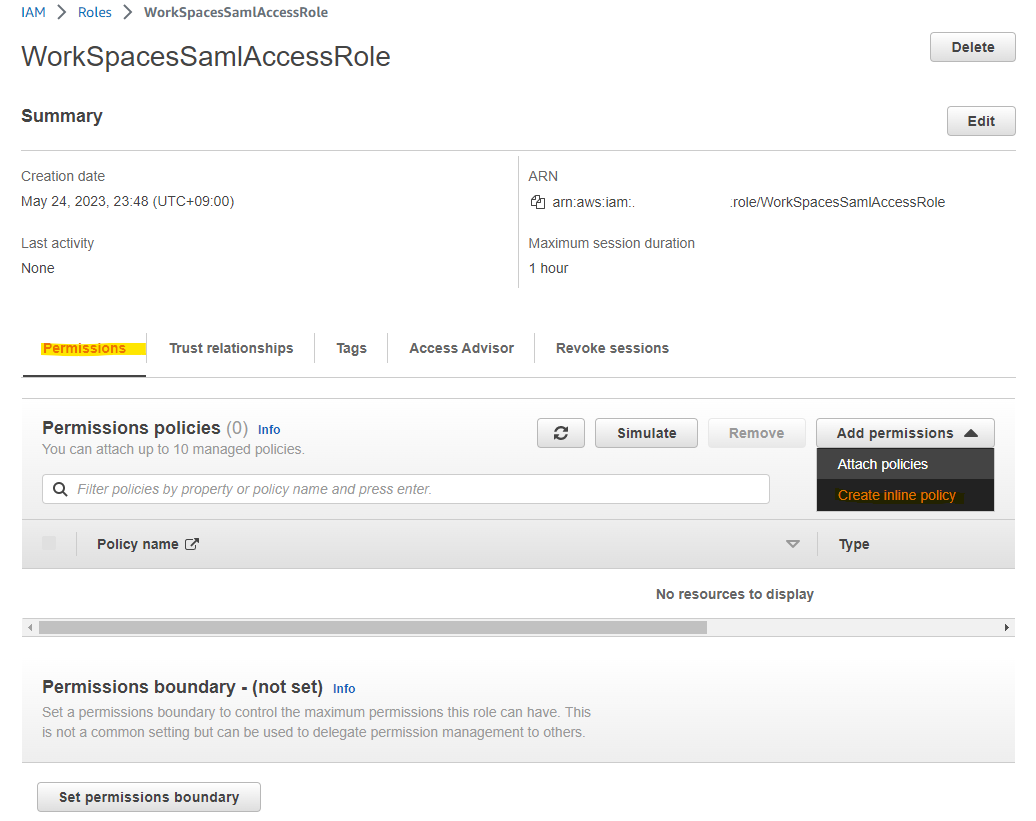Navigate back using the Roles breadcrumb link
This screenshot has width=1036, height=821.
pos(94,12)
